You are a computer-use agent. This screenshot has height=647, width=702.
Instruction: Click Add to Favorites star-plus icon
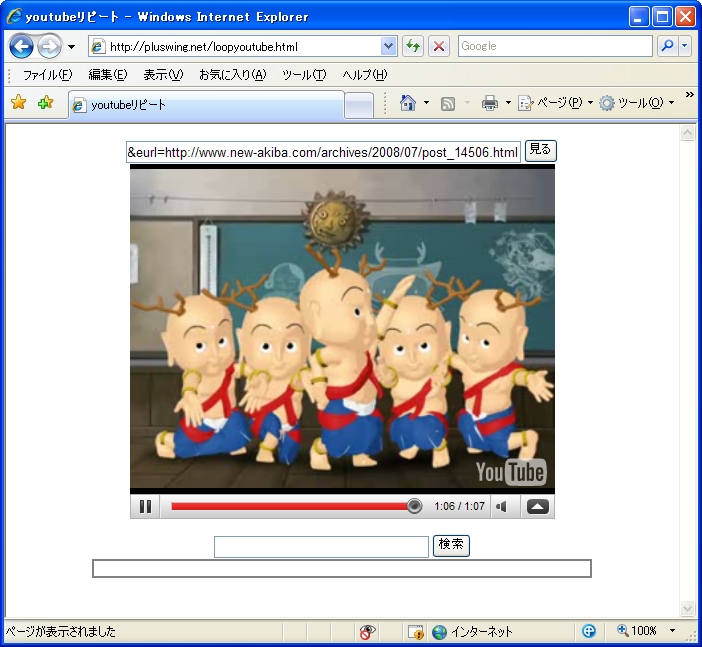click(x=45, y=103)
